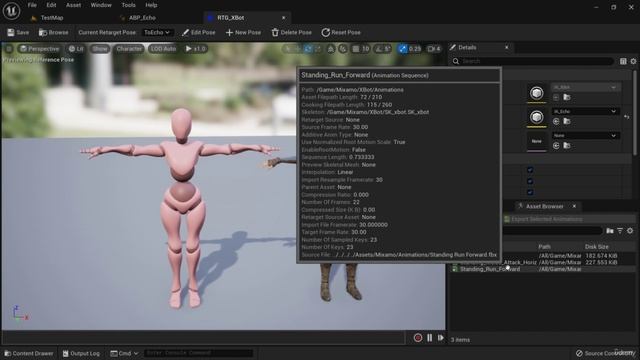This screenshot has width=640, height=360.
Task: Toggle the bottom checkbox of three in Details
Action: click(x=530, y=192)
